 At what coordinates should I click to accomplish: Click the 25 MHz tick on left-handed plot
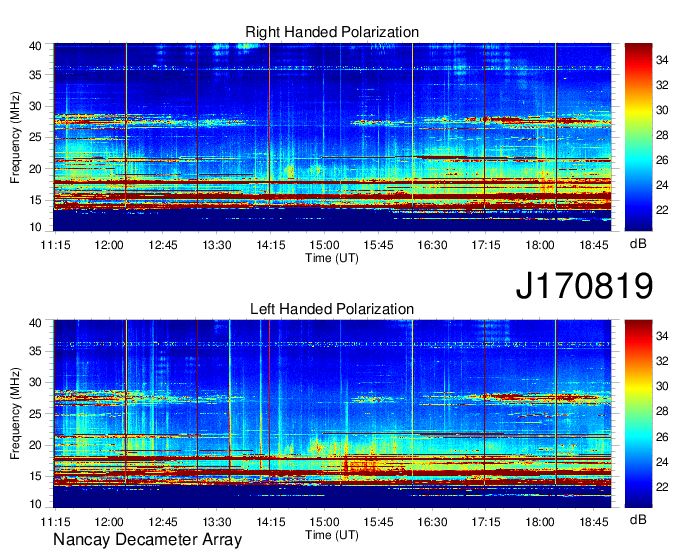35,414
